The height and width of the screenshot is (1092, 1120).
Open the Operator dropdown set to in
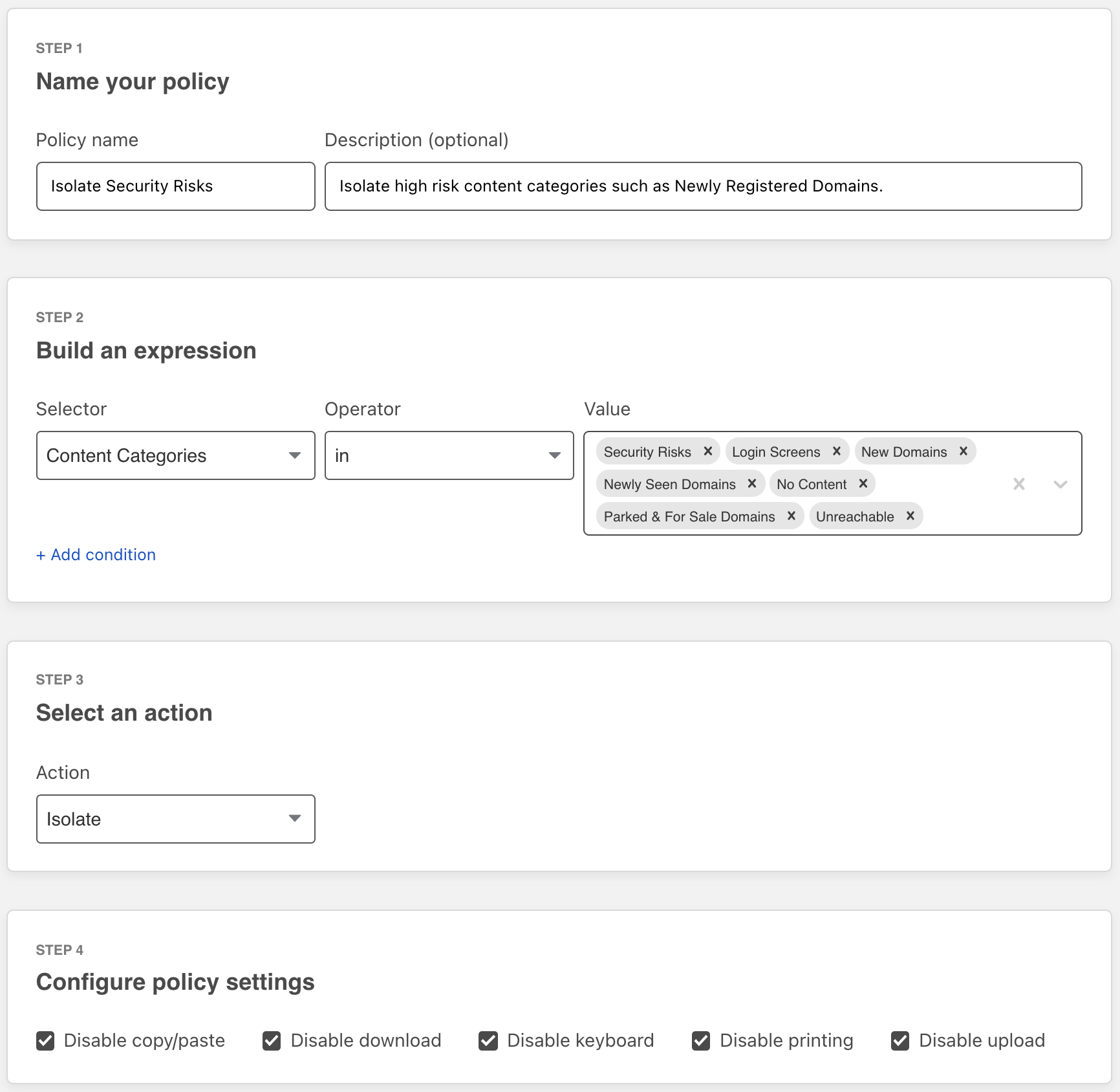[x=449, y=455]
